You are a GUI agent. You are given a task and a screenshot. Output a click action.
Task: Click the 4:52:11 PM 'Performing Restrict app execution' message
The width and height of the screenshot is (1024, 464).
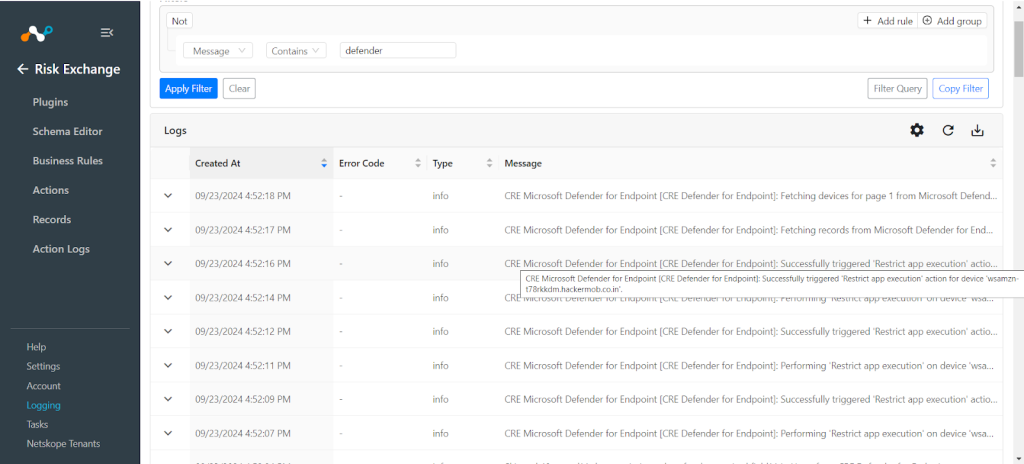pyautogui.click(x=751, y=365)
